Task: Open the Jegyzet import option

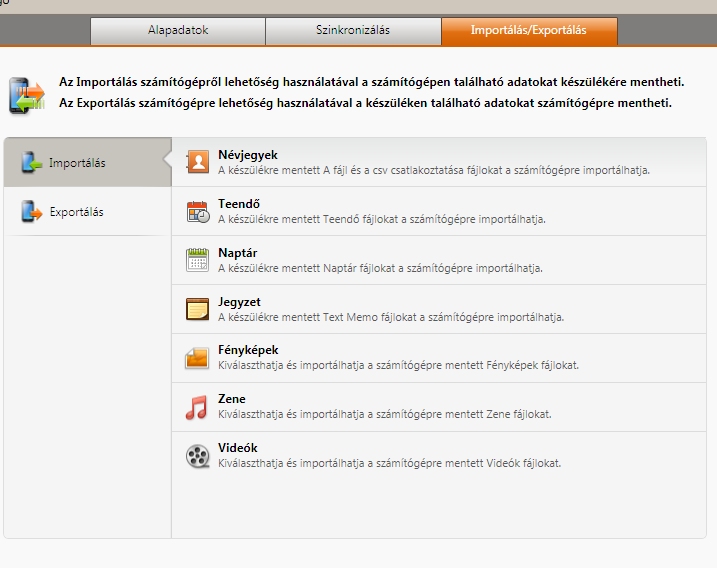Action: tap(439, 309)
